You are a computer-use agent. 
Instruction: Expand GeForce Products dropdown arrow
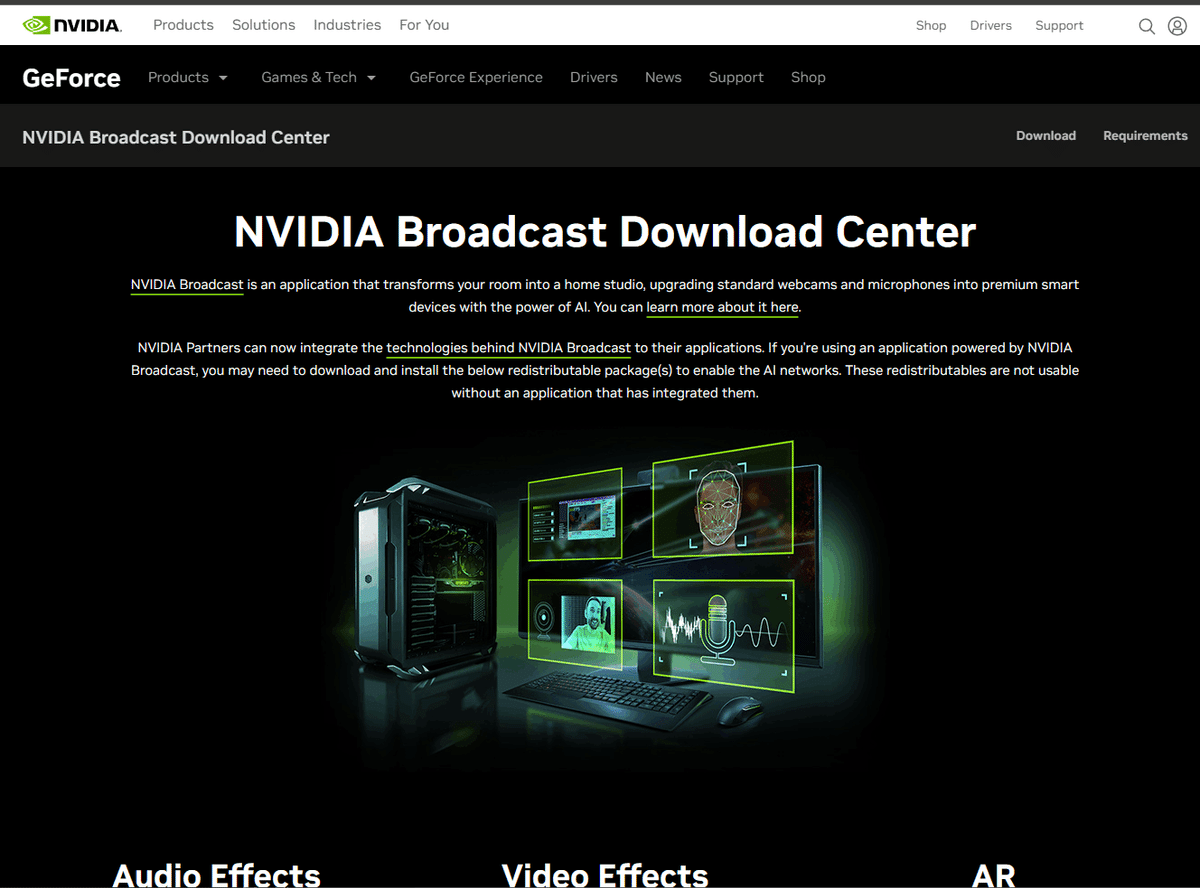coord(223,78)
